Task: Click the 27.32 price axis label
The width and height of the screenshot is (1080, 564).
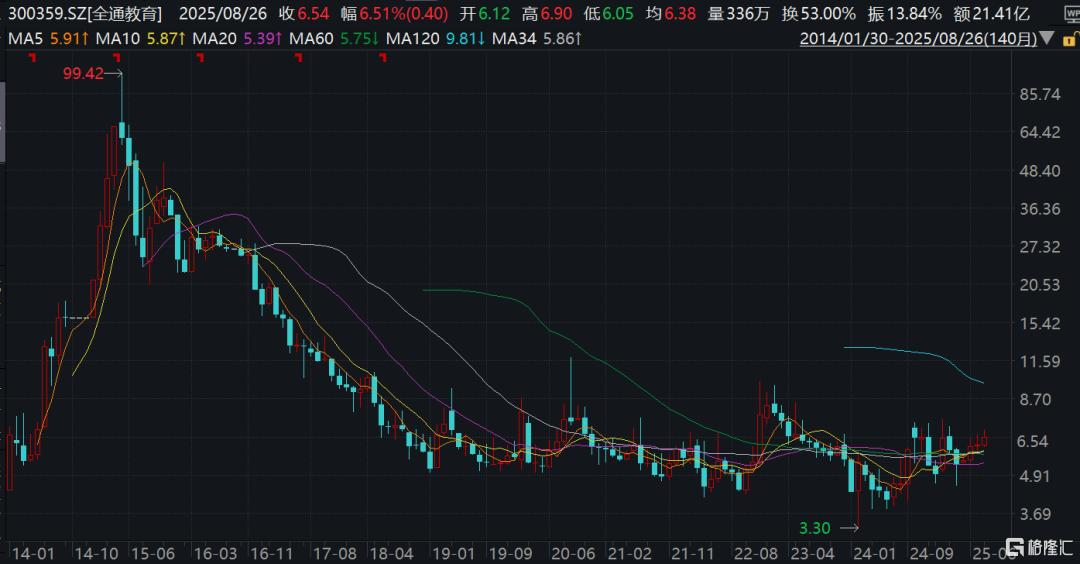Action: 1040,247
